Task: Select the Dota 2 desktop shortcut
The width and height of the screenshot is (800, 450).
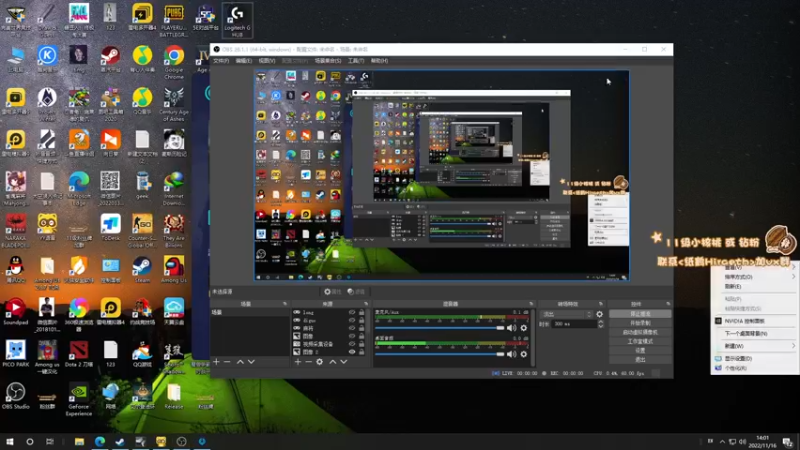Action: [79, 354]
